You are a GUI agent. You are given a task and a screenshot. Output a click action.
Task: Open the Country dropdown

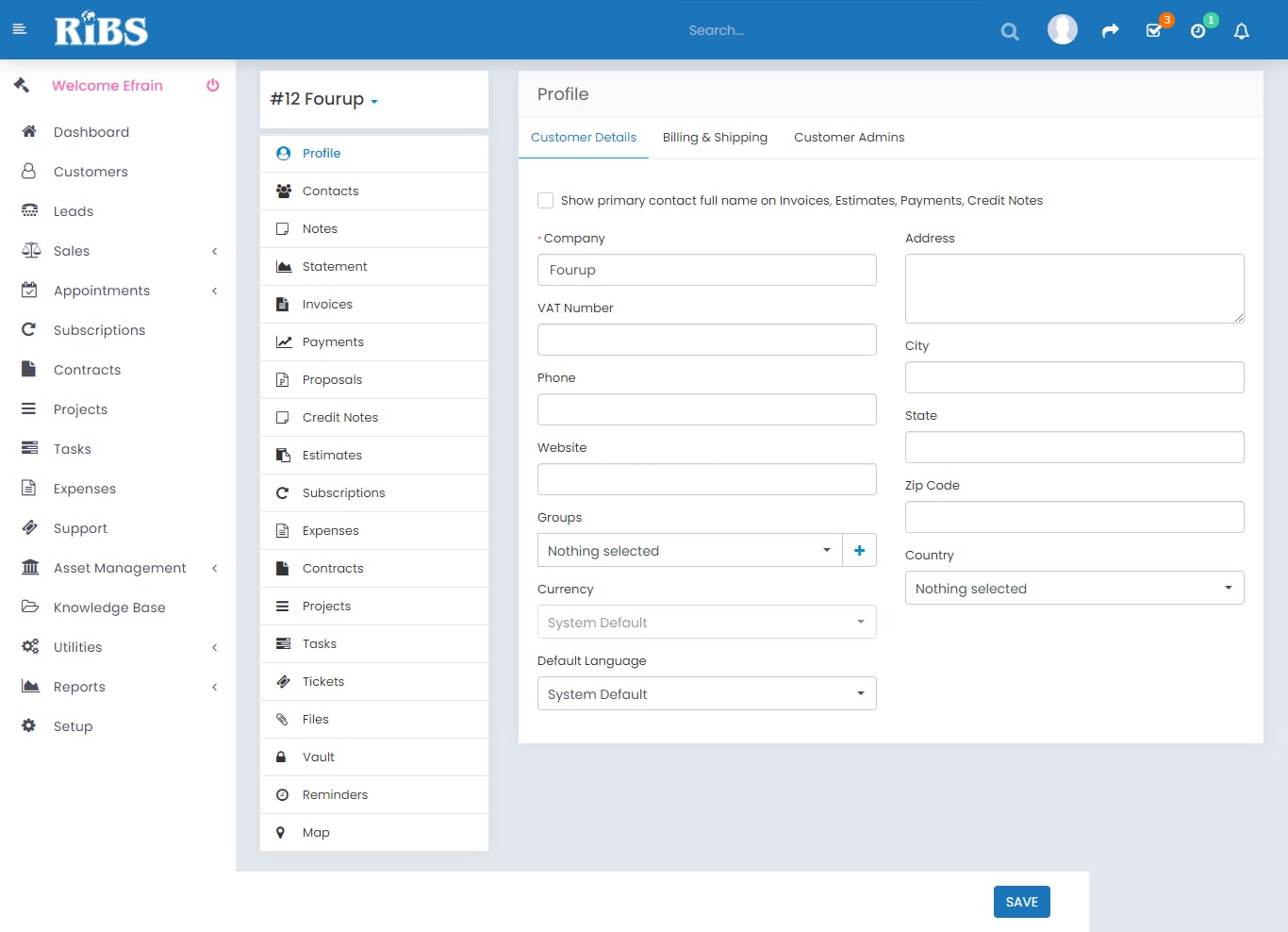tap(1074, 589)
